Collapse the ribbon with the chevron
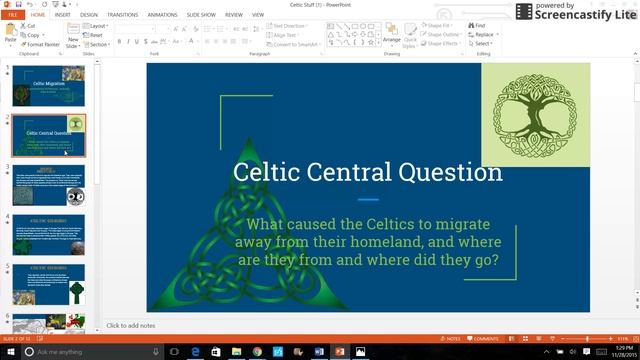 [635, 53]
